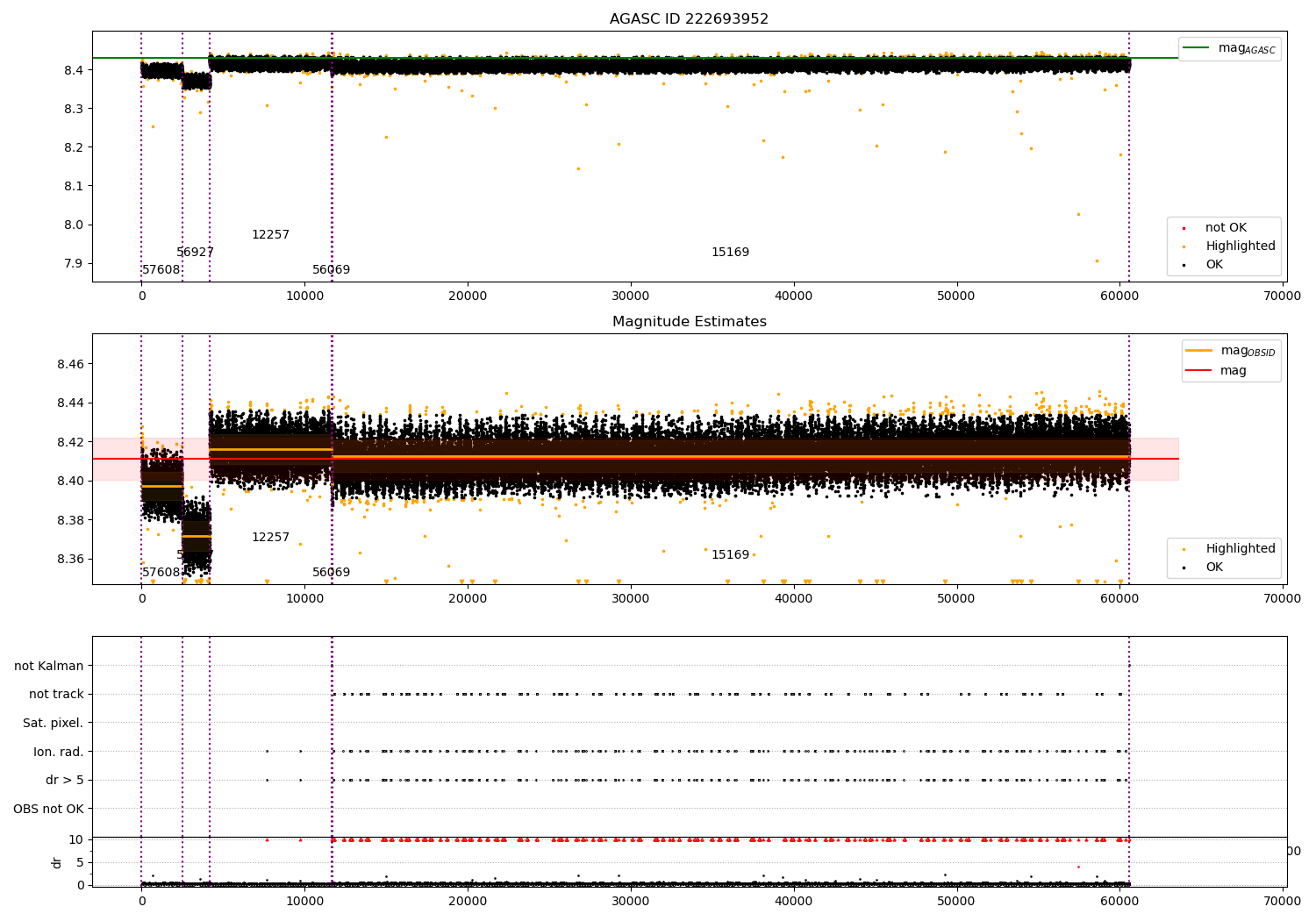Click the 'Ion. rad.' row label
Image resolution: width=1316 pixels, height=921 pixels.
click(x=59, y=753)
